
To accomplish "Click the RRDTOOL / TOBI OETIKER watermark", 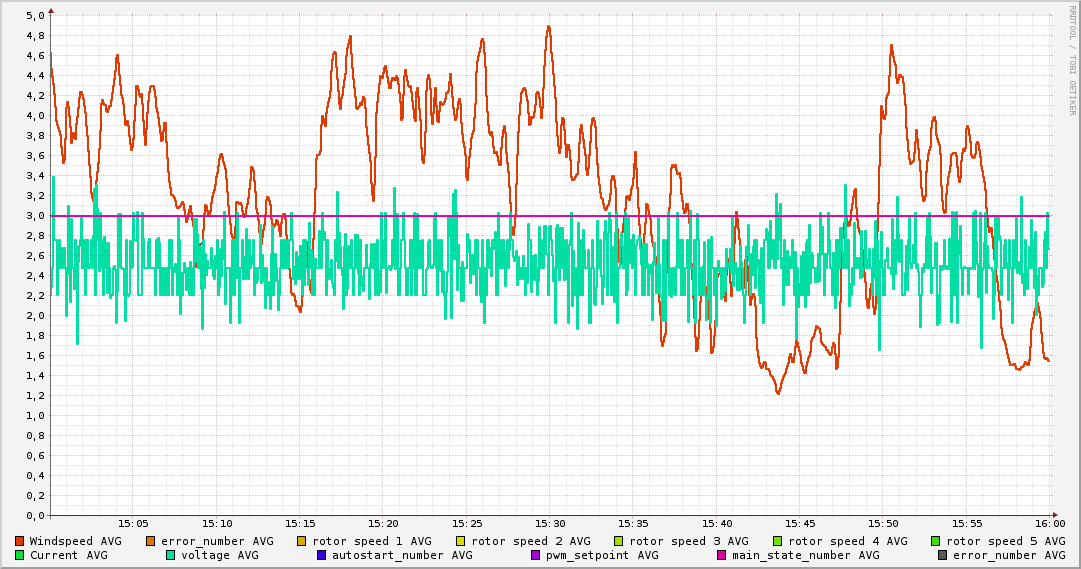I will (x=1071, y=60).
